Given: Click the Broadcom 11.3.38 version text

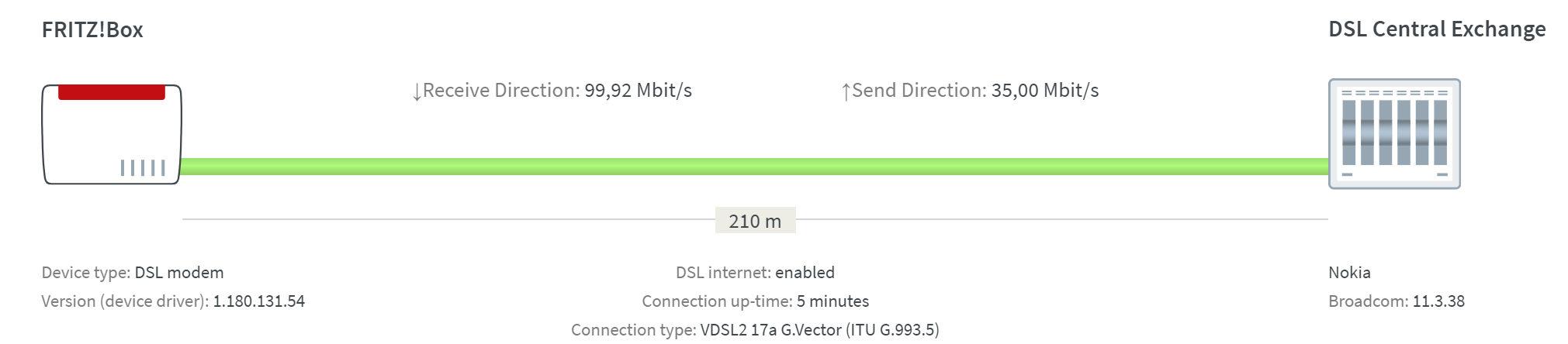Looking at the screenshot, I should tap(1438, 301).
